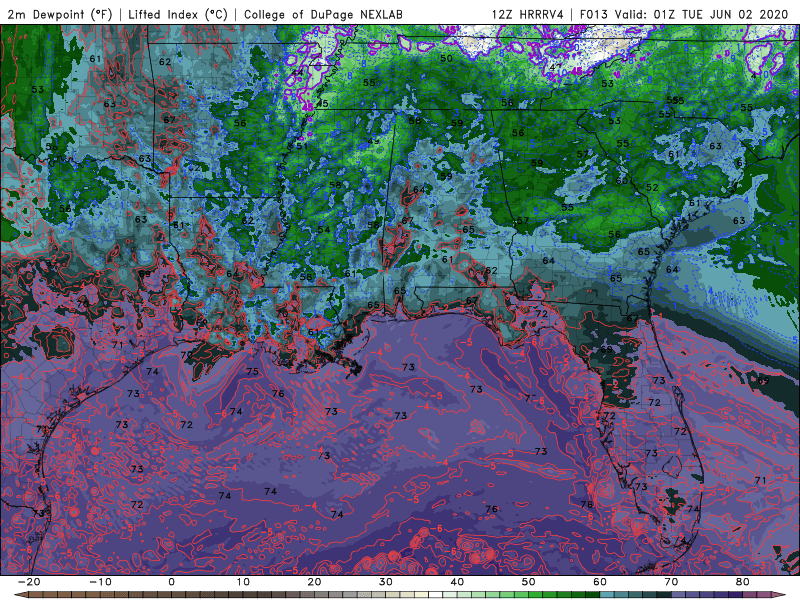
Task: Click the 10 label on the color scale
Action: point(243,582)
